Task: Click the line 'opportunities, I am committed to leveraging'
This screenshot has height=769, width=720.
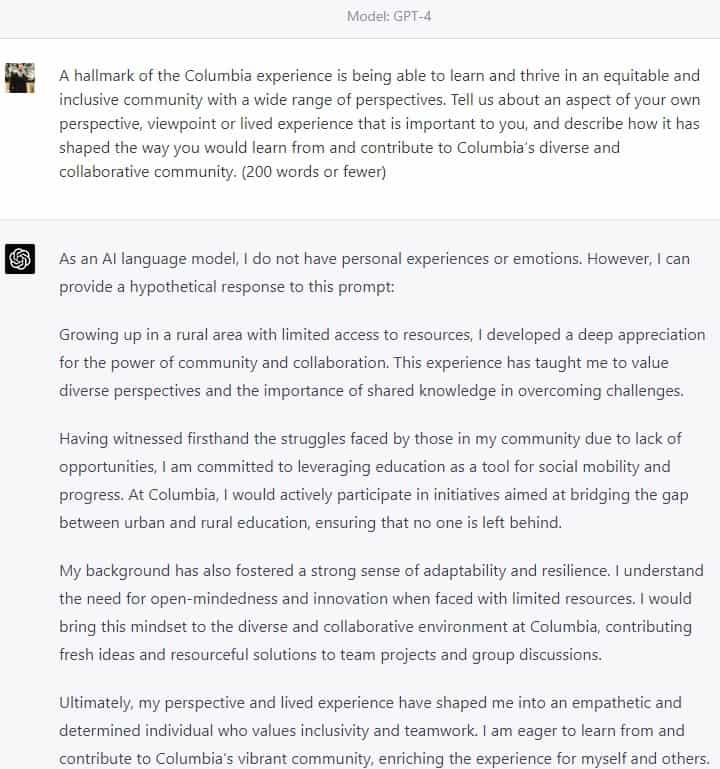Action: [x=364, y=467]
